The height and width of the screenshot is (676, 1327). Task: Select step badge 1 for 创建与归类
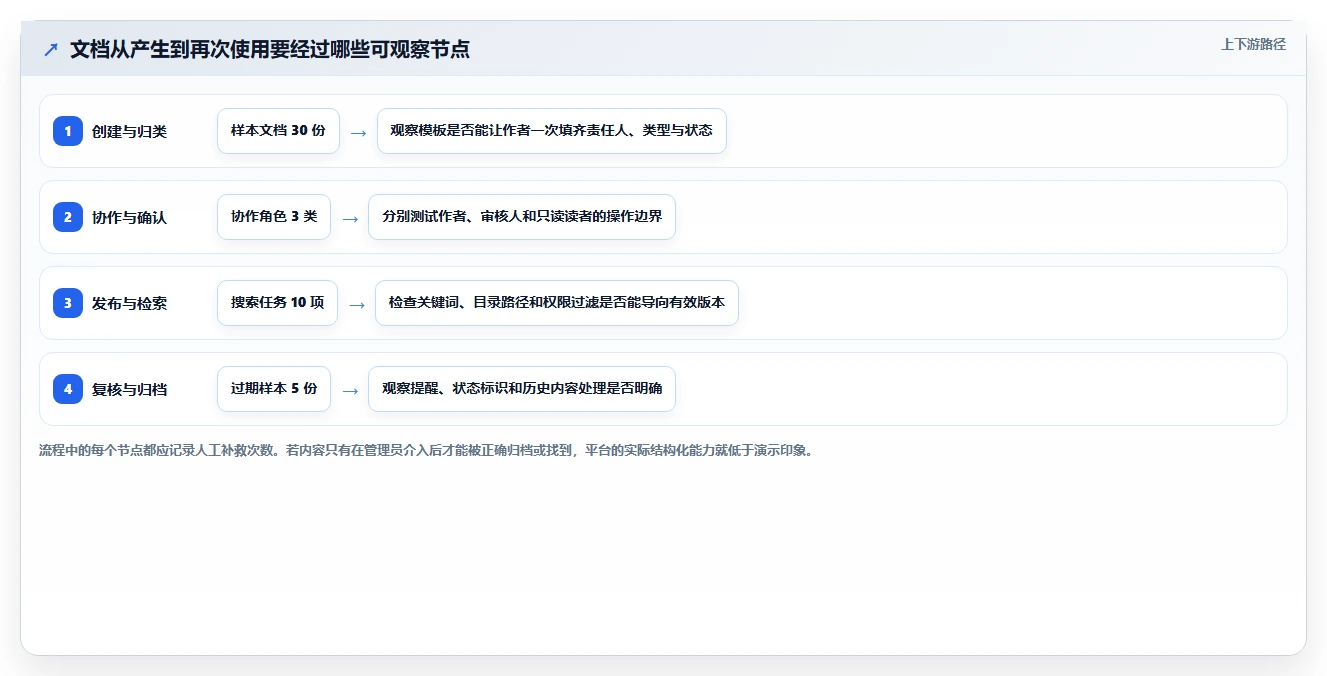click(68, 131)
